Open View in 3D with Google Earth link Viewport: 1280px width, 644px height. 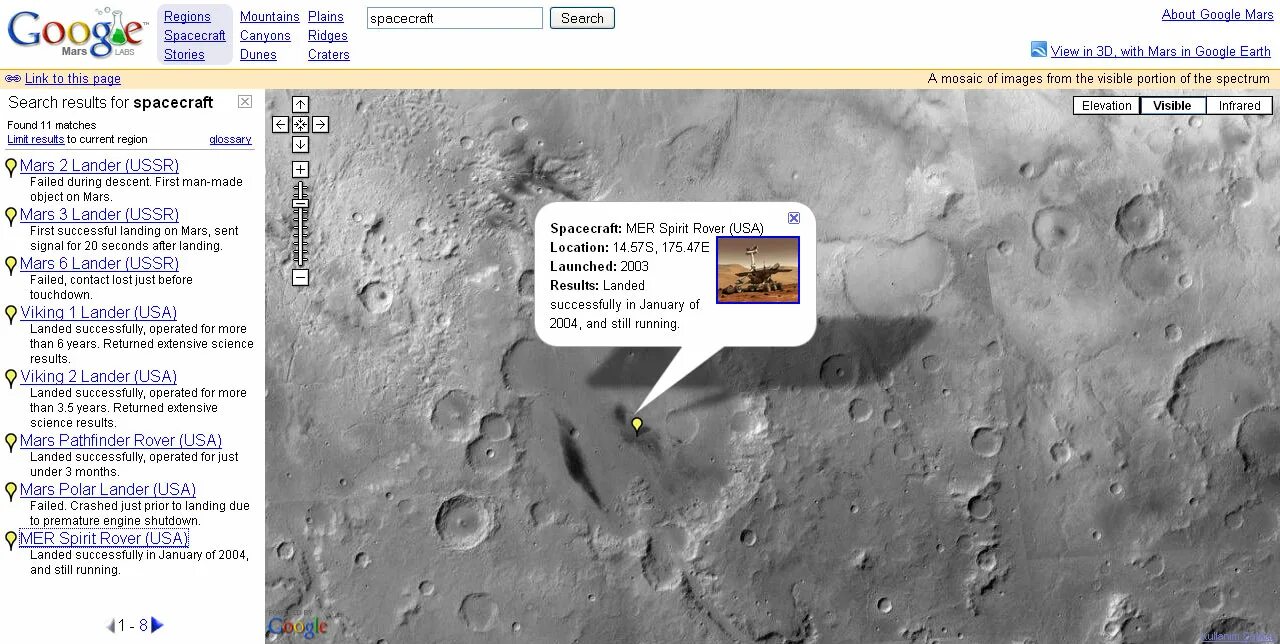[x=1161, y=51]
